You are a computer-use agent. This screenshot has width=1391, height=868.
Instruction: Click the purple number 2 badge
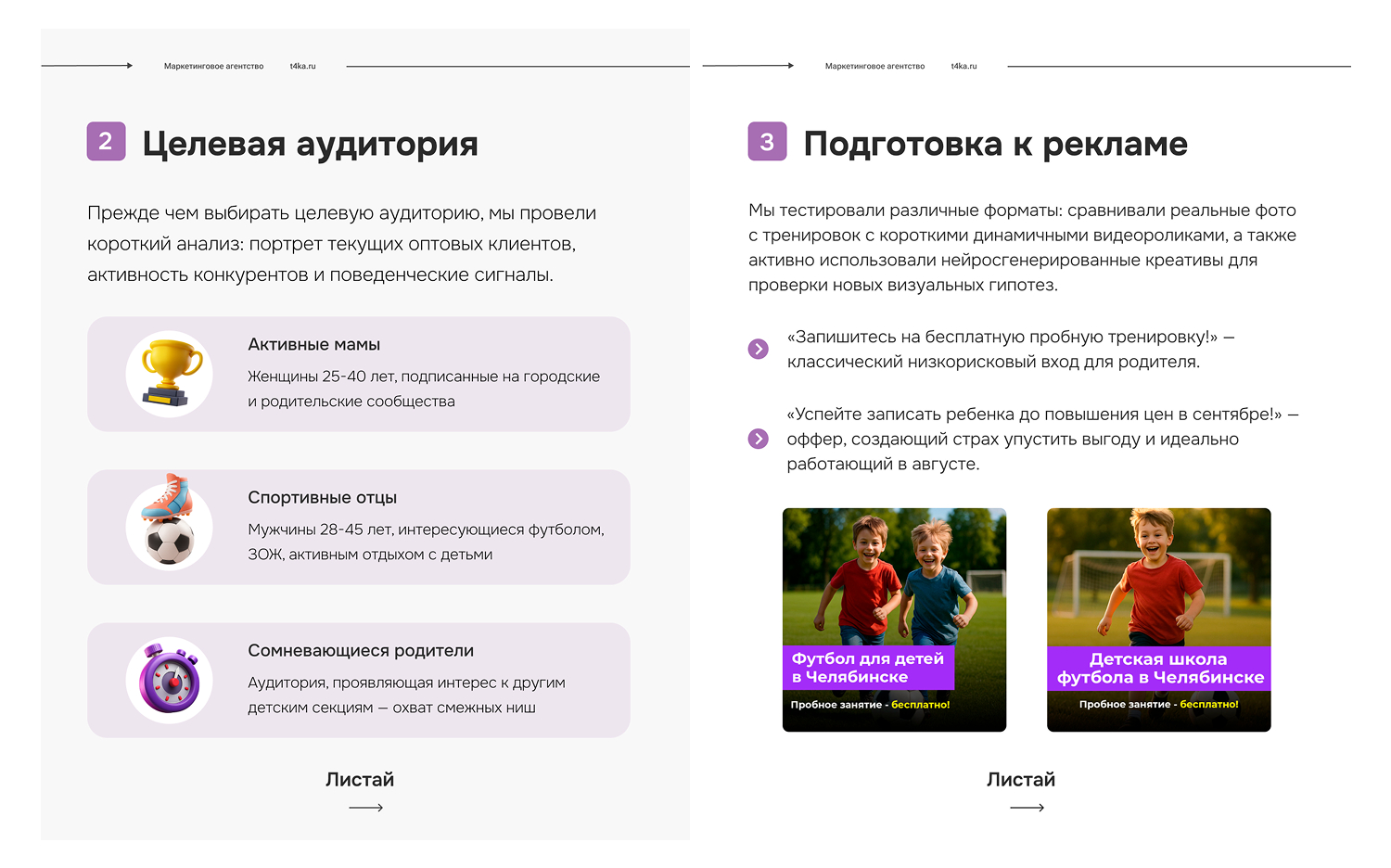point(106,141)
